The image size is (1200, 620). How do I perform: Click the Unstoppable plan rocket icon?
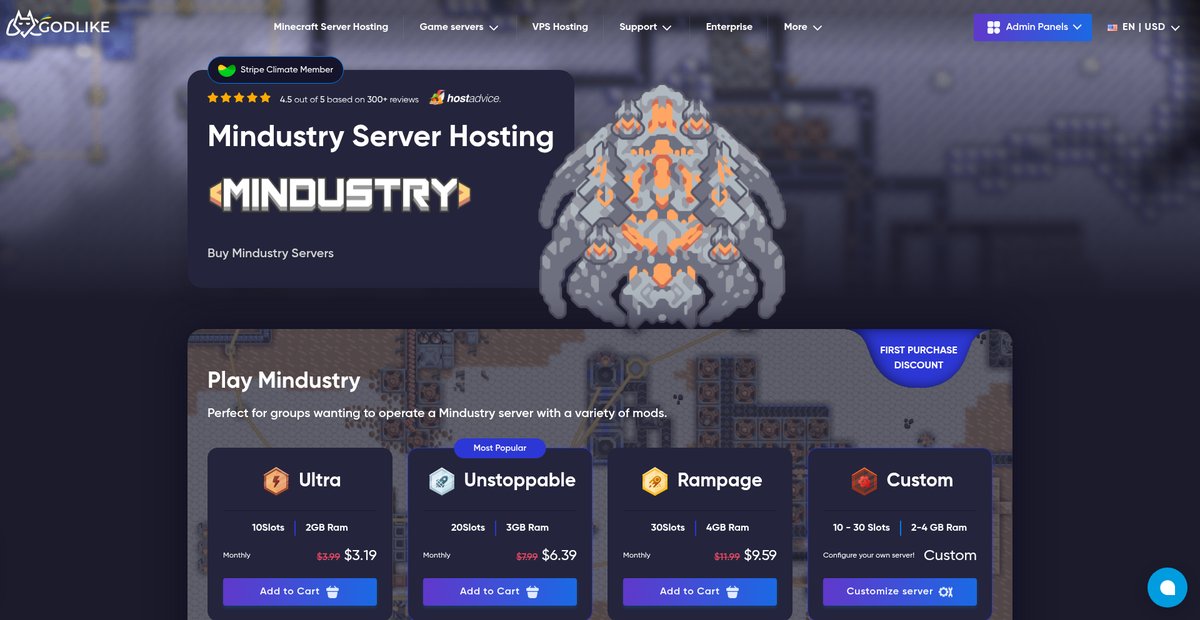click(x=442, y=481)
